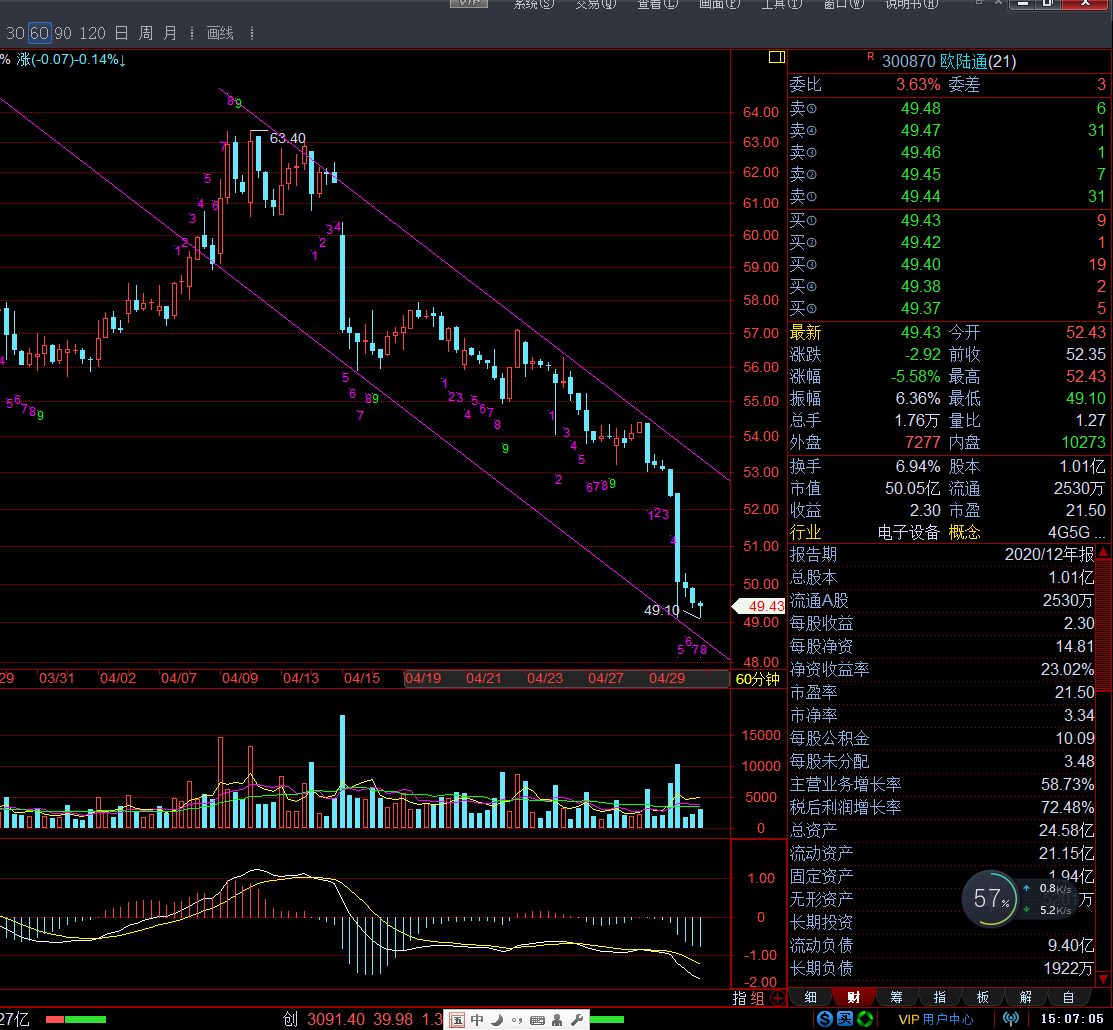Click the financial panel scrollbar track
Viewport: 1113px width, 1030px height.
point(1104,766)
